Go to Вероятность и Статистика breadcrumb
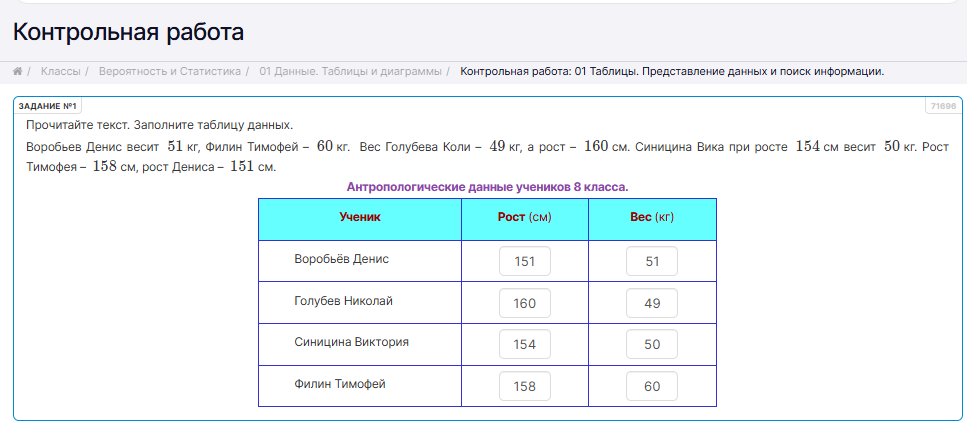Image resolution: width=967 pixels, height=427 pixels. point(170,72)
